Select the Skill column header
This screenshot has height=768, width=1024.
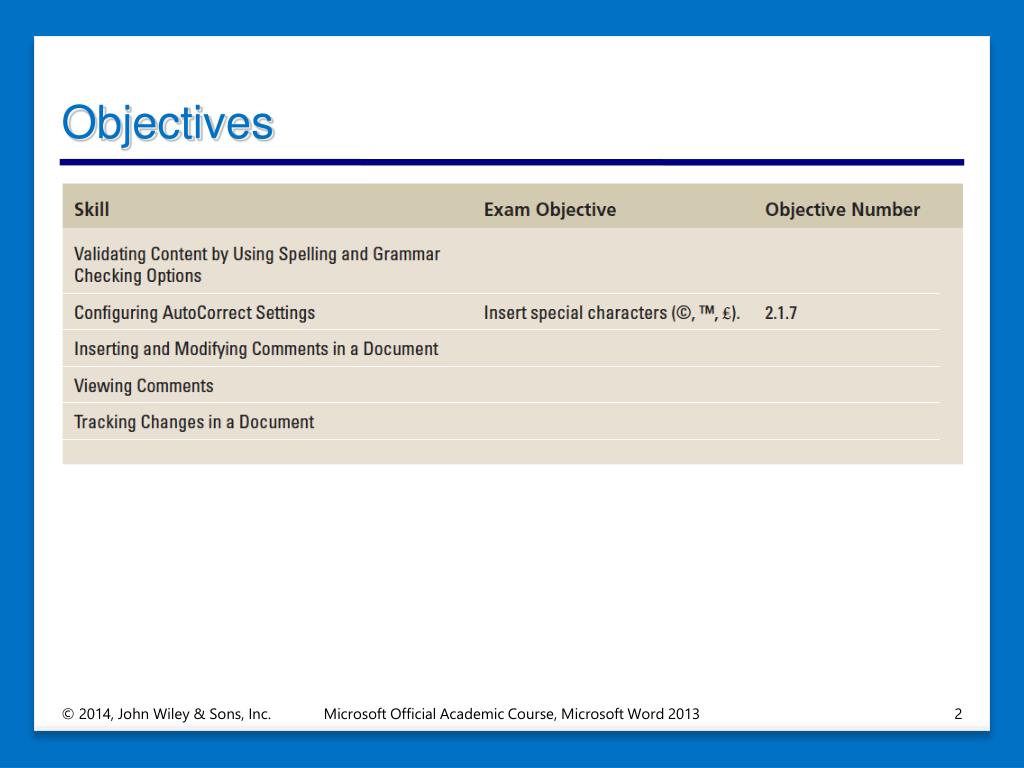tap(91, 210)
